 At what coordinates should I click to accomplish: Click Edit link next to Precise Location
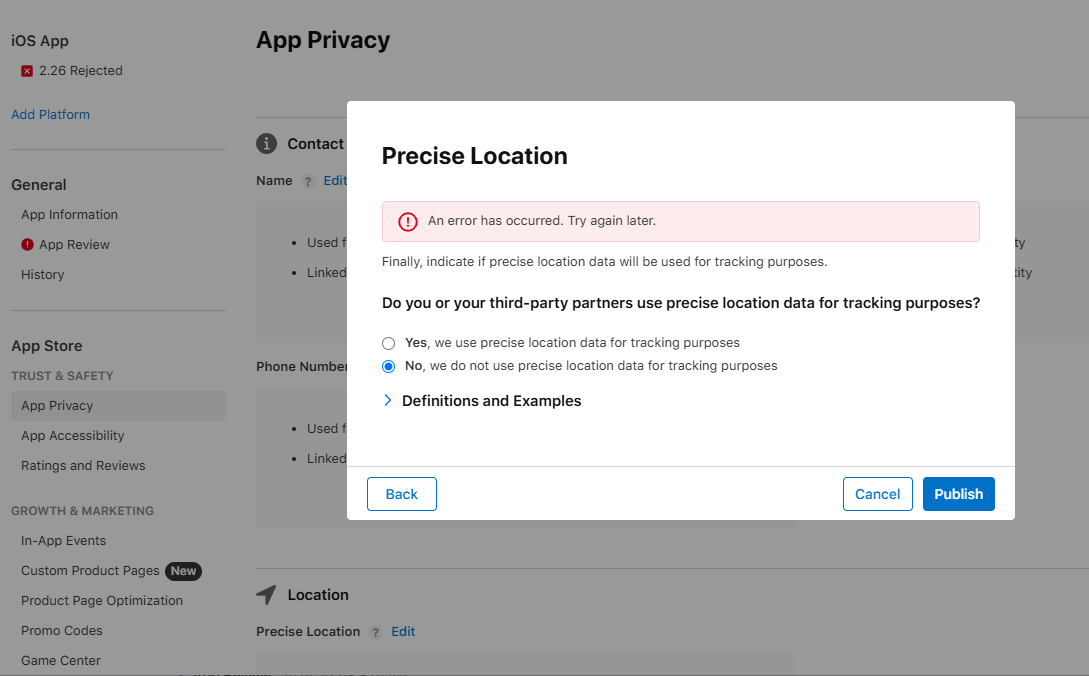(x=403, y=632)
